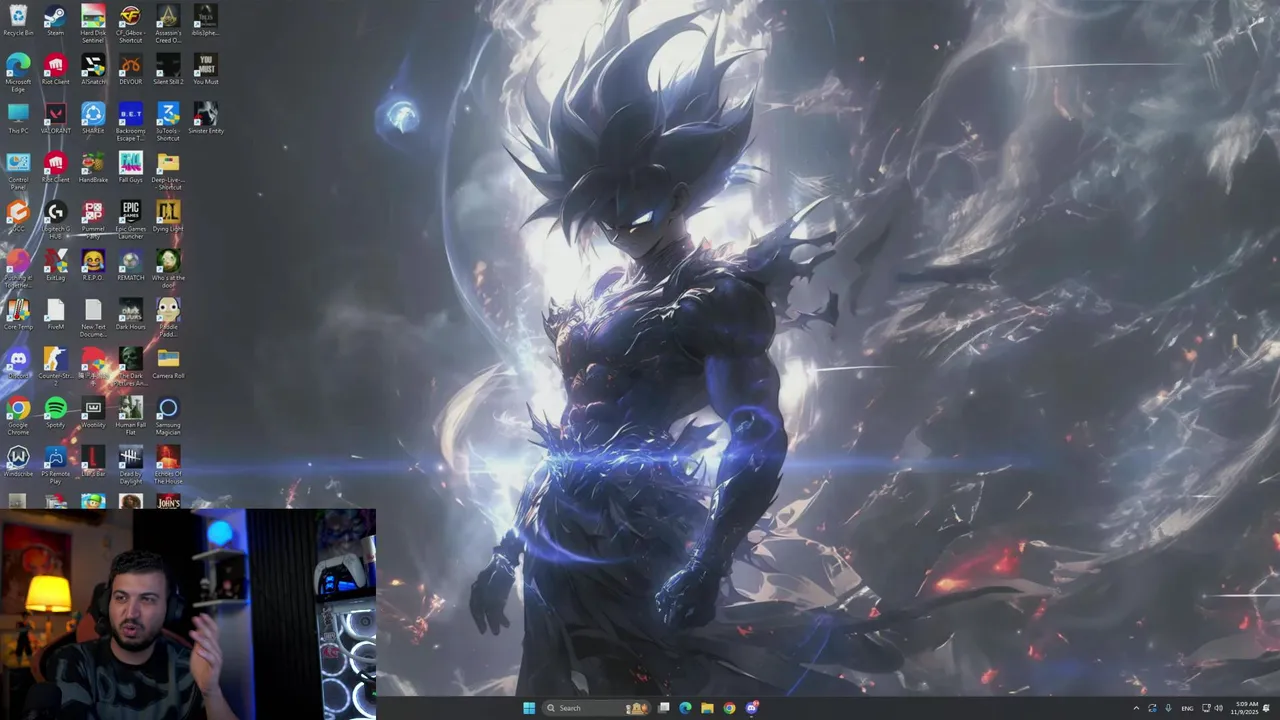Open the Epic Games Launcher icon
This screenshot has height=720, width=1280.
[x=130, y=220]
